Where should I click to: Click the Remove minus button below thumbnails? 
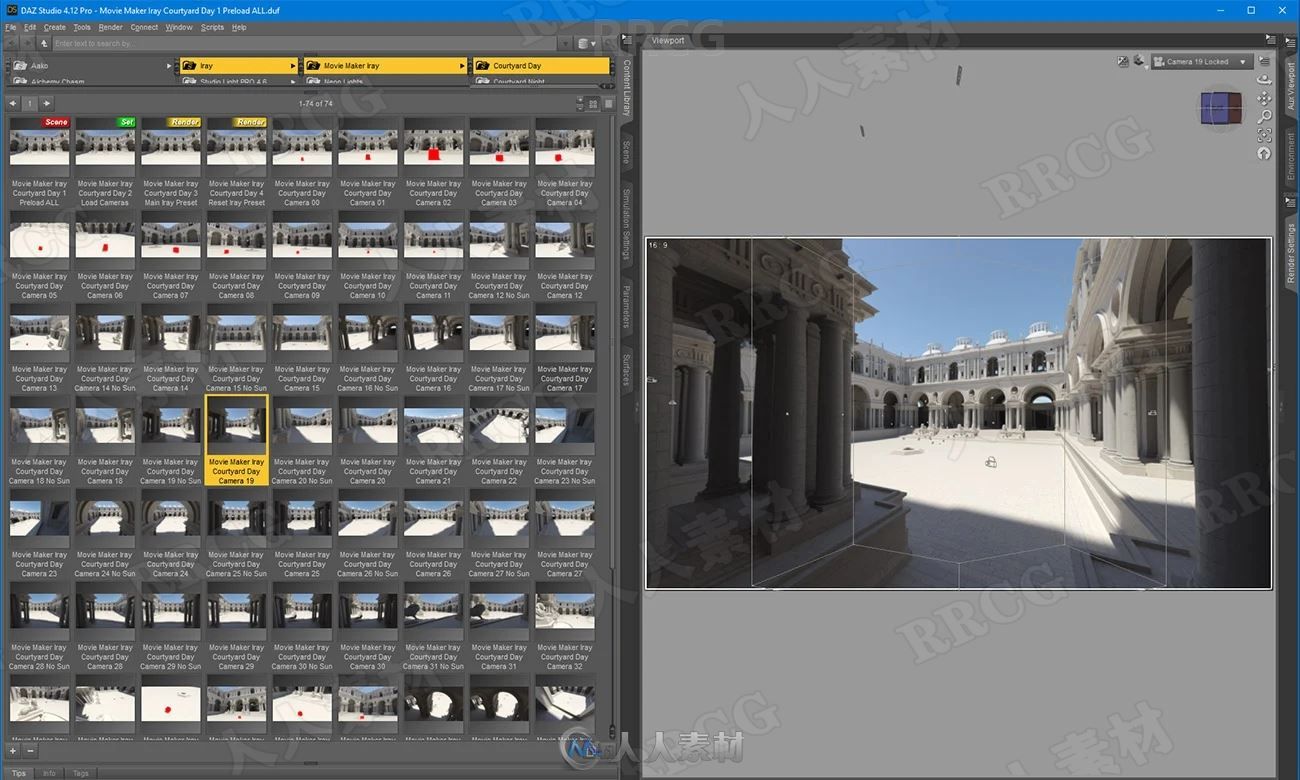pos(30,750)
